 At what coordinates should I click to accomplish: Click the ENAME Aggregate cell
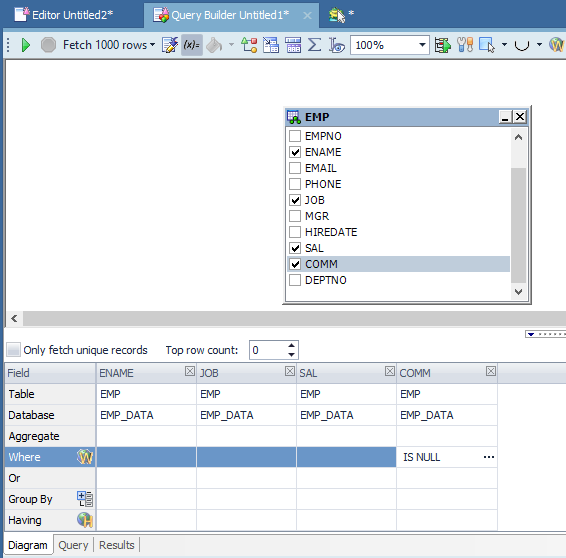tap(146, 436)
